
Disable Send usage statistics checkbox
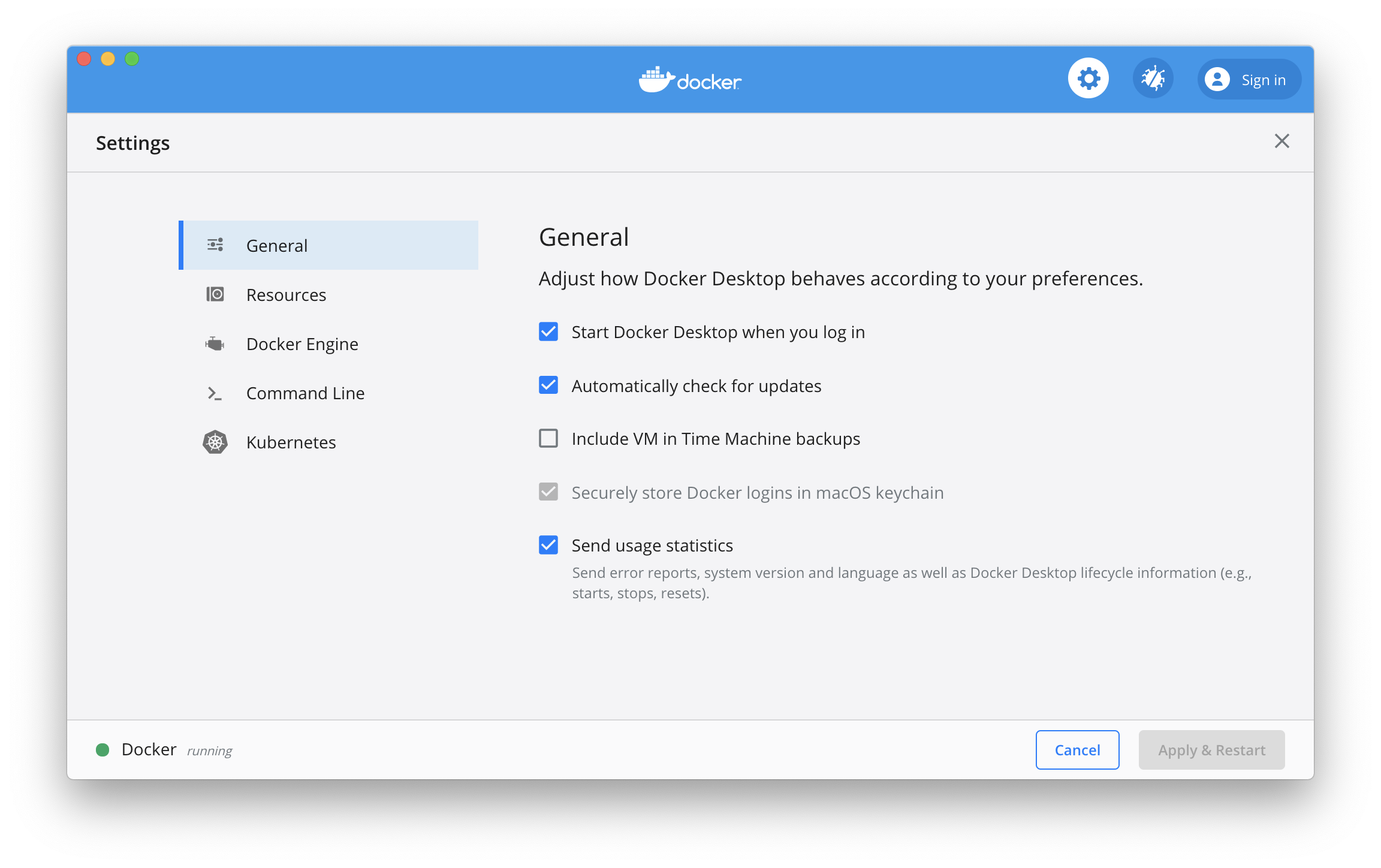click(549, 545)
